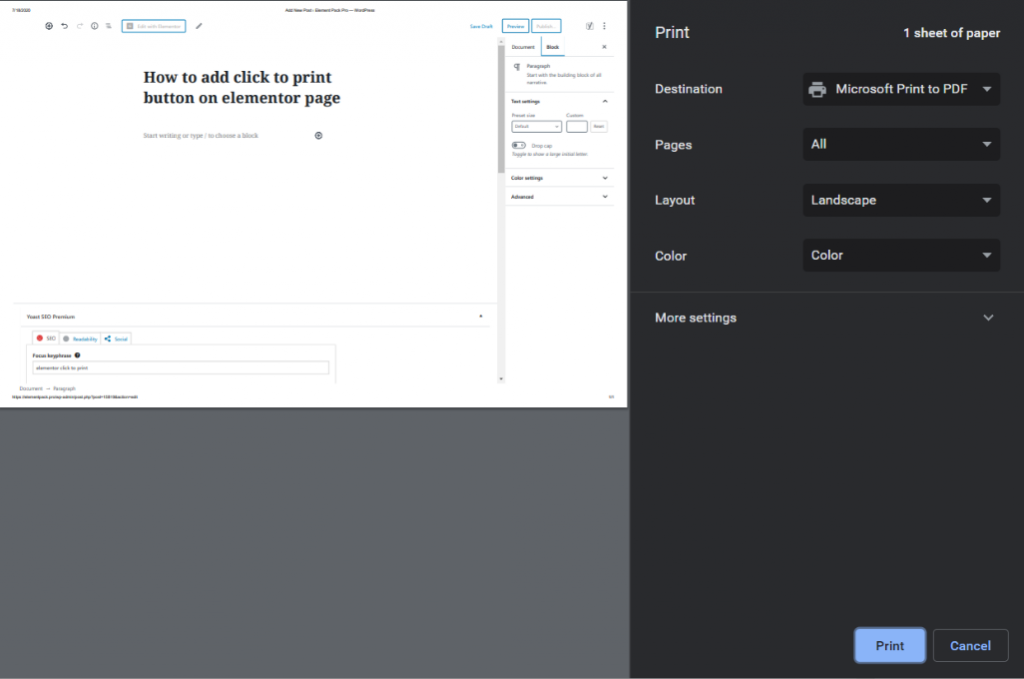The image size is (1024, 679).
Task: Click the Save Draft link
Action: [x=481, y=26]
